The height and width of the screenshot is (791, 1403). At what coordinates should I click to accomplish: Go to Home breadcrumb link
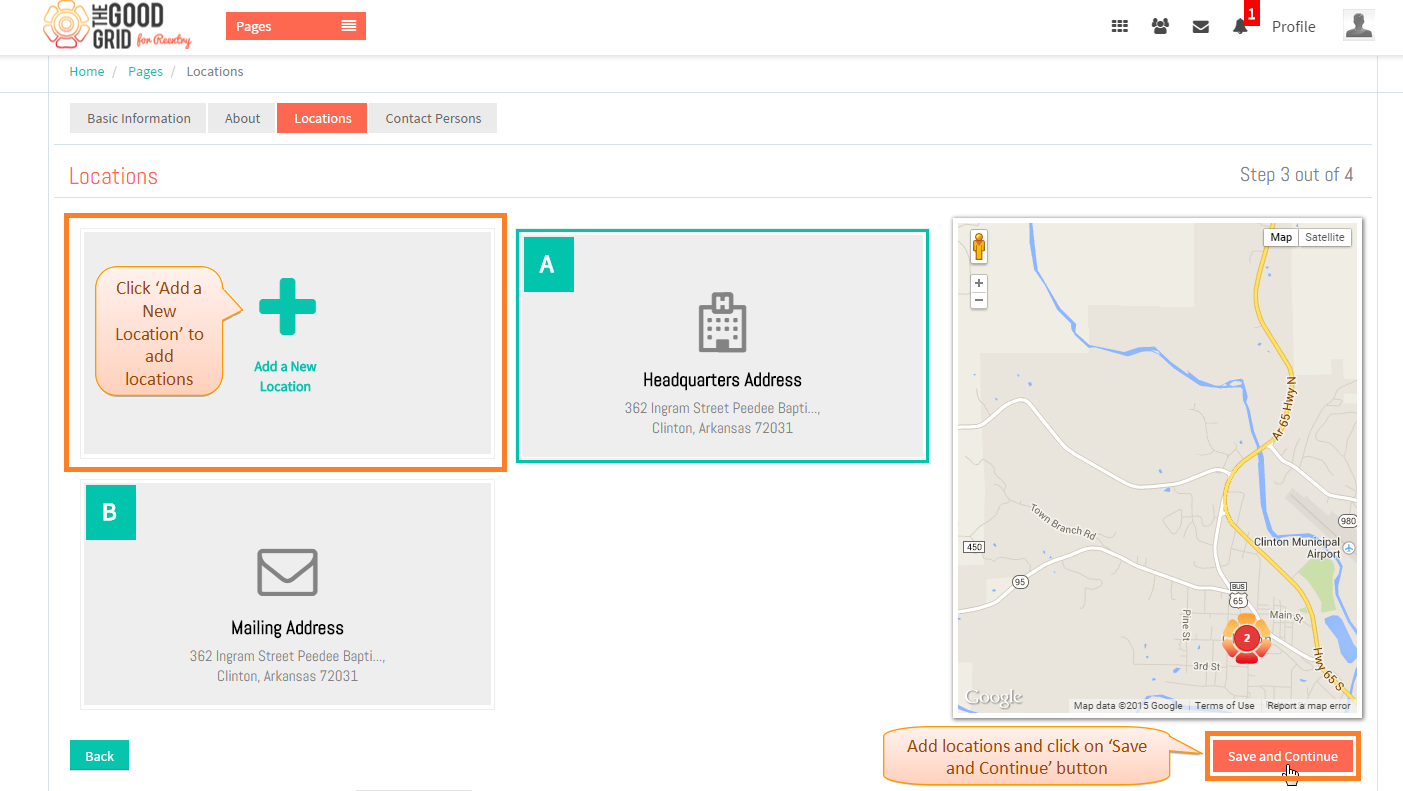87,71
